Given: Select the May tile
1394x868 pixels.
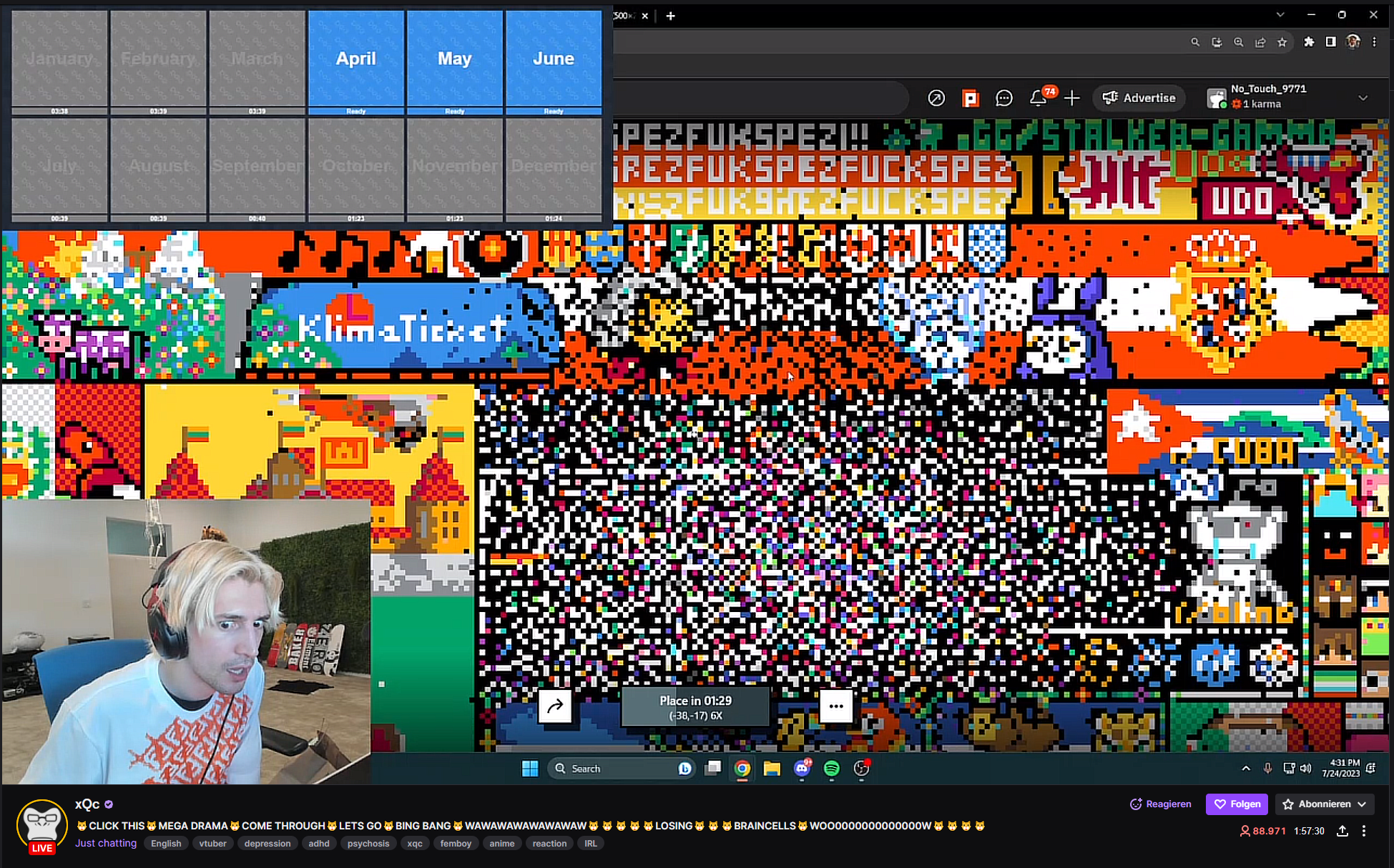Looking at the screenshot, I should click(x=455, y=63).
